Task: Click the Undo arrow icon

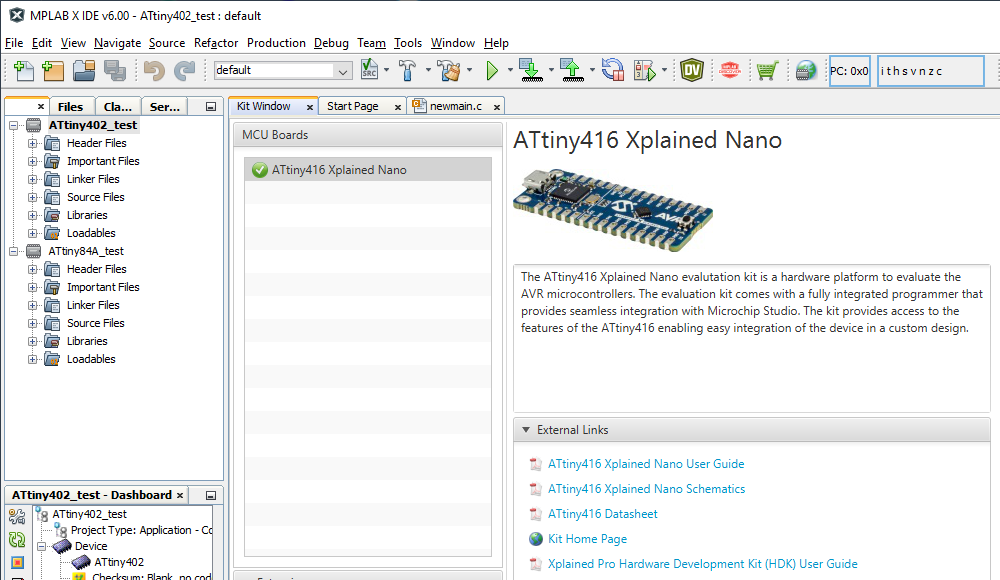Action: 154,70
